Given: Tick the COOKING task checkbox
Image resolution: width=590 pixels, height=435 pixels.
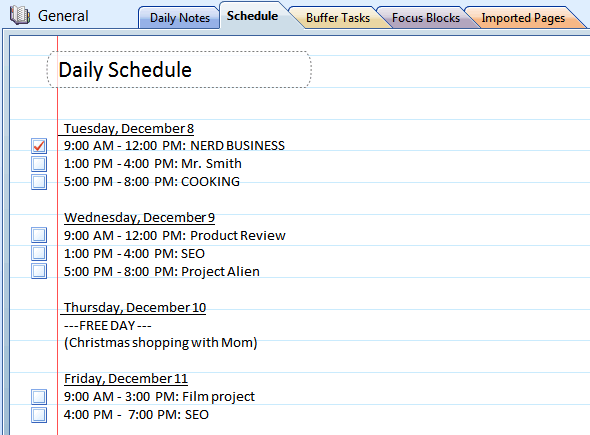Looking at the screenshot, I should coord(39,182).
